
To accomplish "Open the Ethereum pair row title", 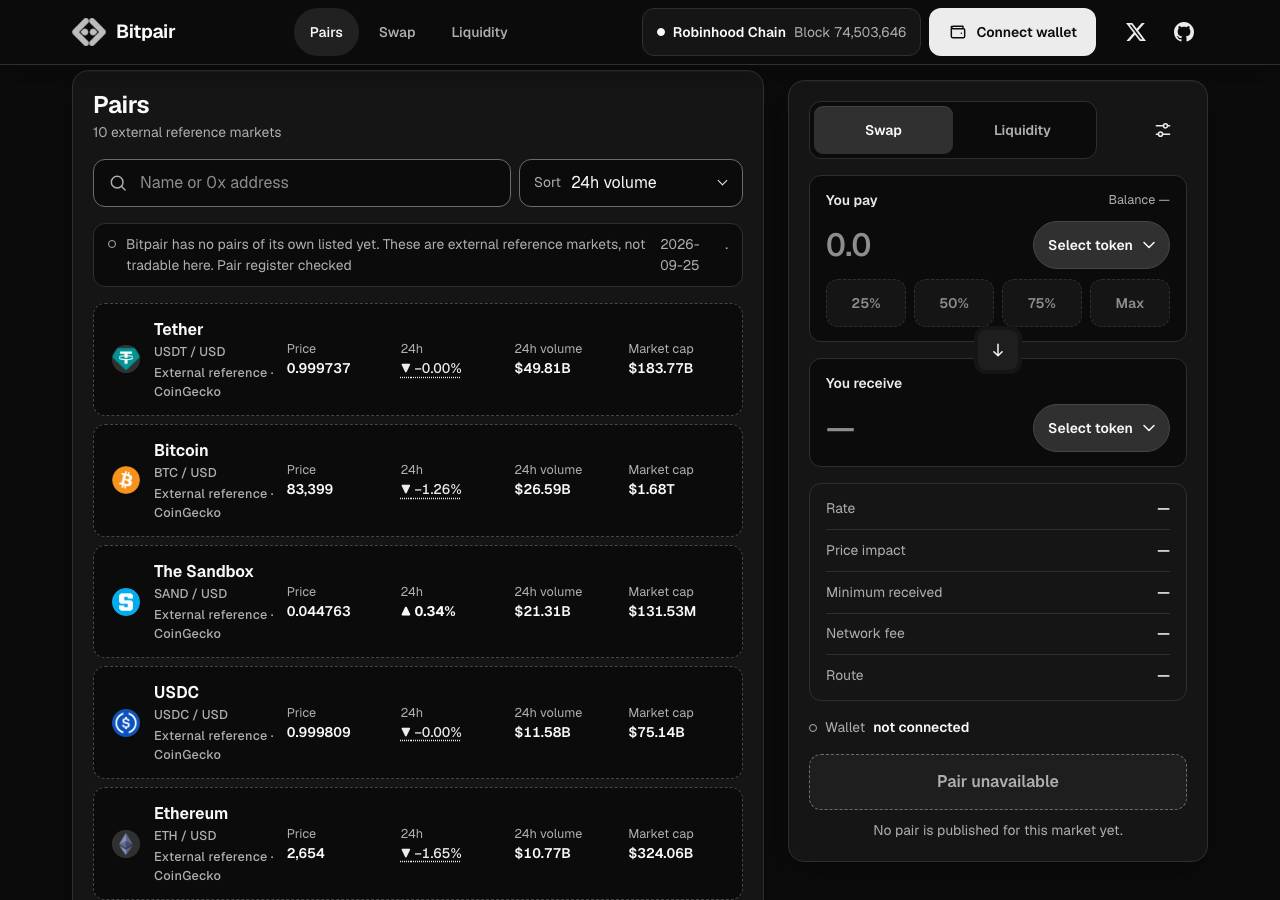I will [x=191, y=813].
